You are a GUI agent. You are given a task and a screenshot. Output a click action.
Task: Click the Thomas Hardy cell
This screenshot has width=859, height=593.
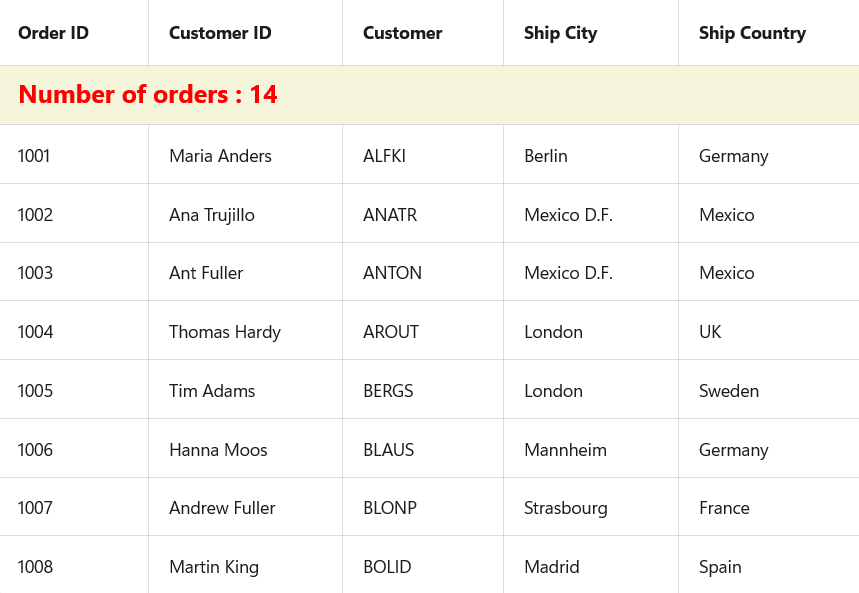[x=225, y=332]
